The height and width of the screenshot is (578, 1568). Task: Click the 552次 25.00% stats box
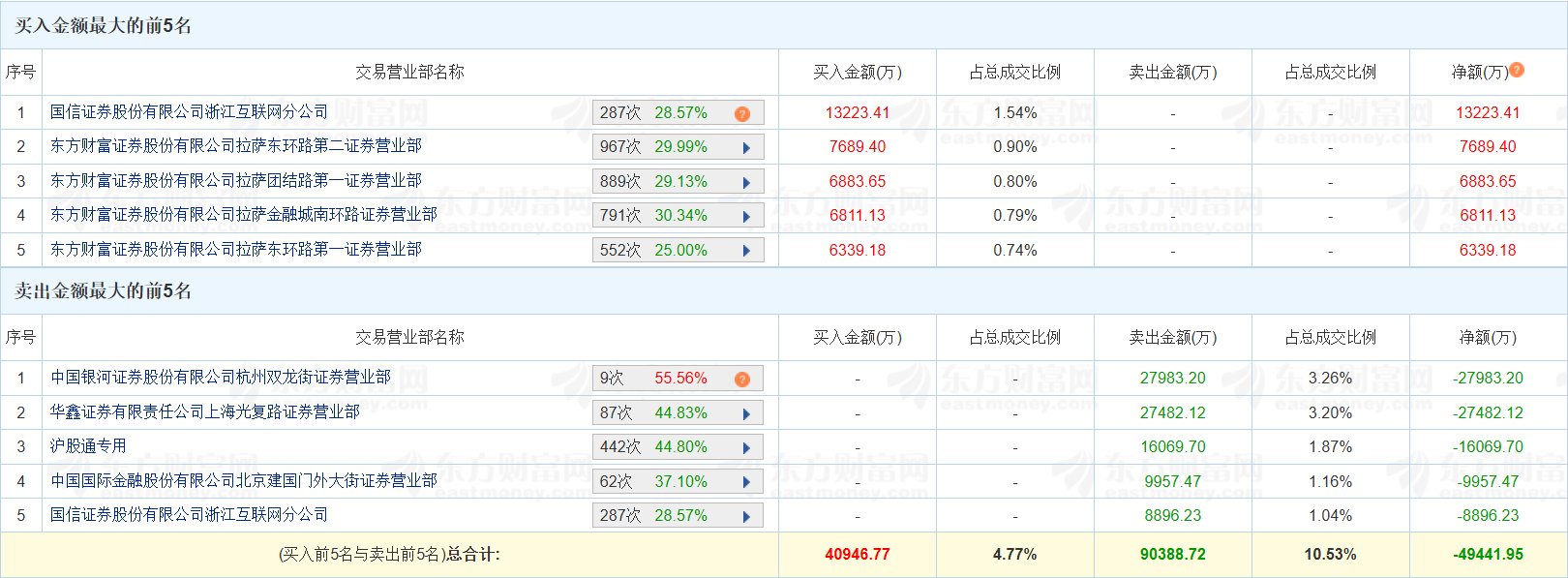tap(678, 251)
